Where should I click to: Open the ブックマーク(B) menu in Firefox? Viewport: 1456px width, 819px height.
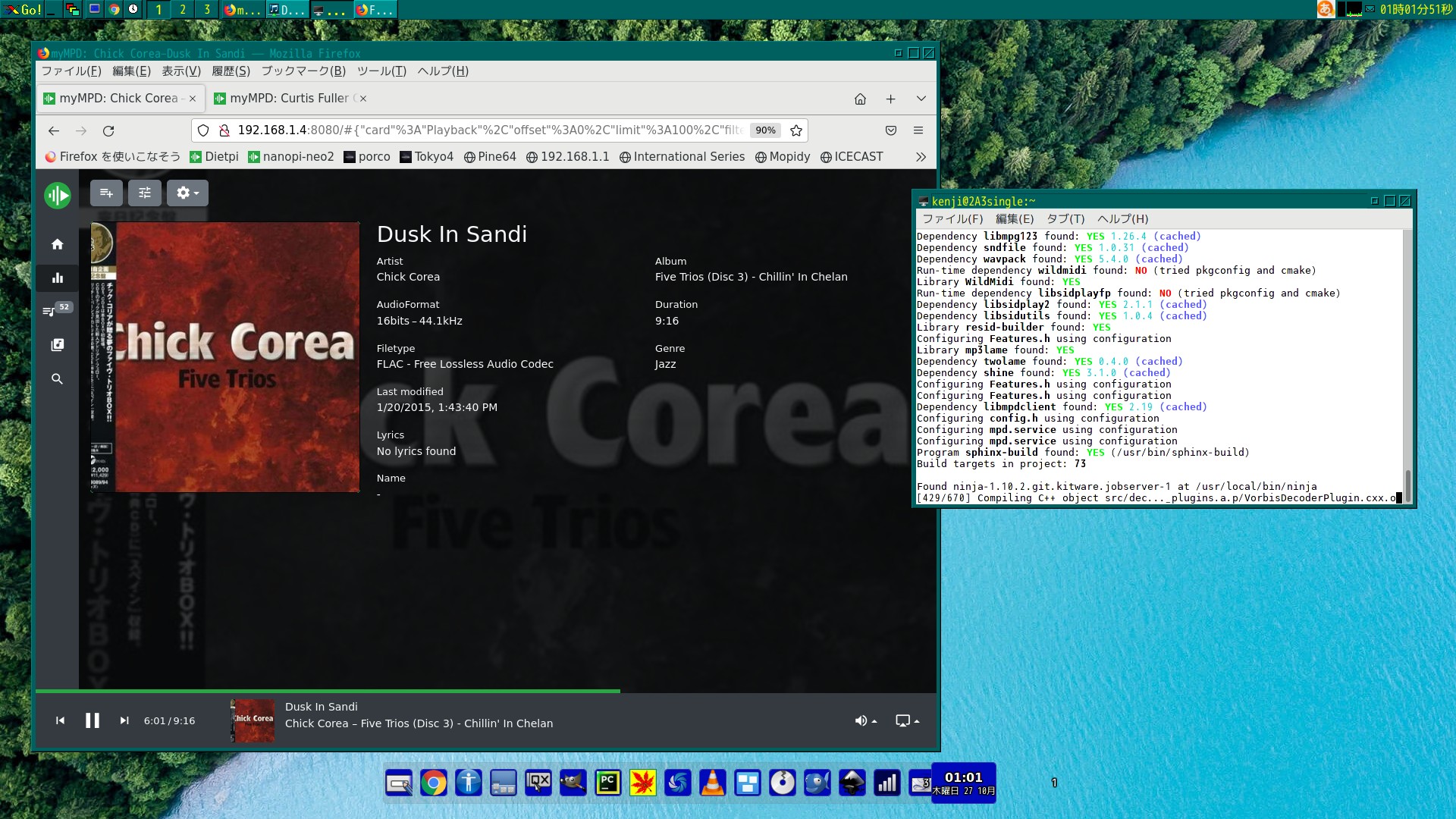coord(303,71)
